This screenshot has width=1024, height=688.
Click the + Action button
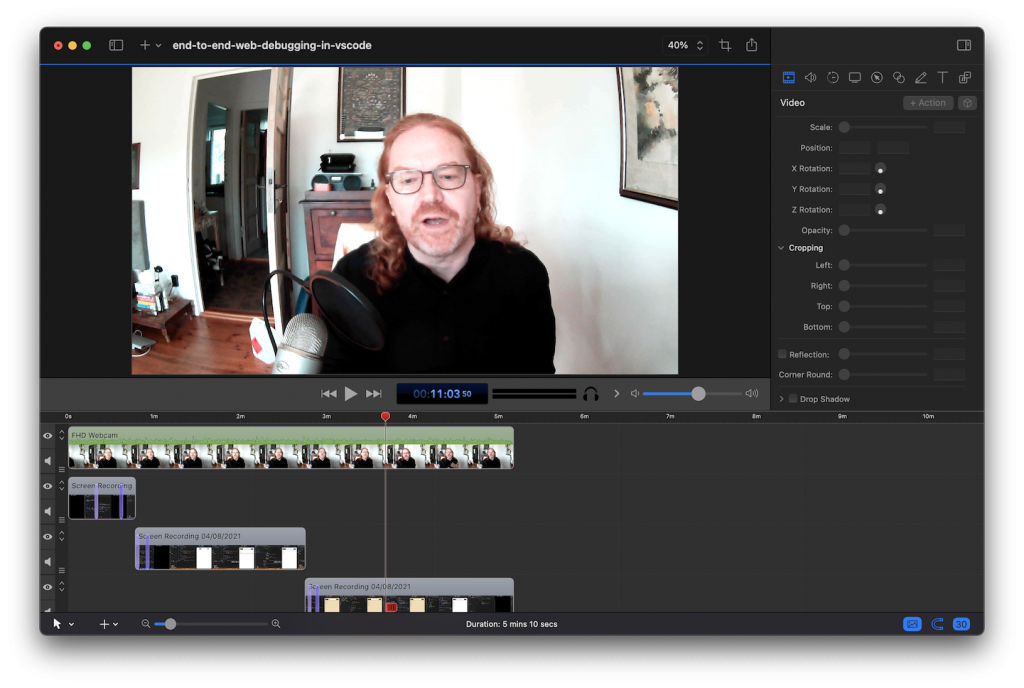pos(928,103)
